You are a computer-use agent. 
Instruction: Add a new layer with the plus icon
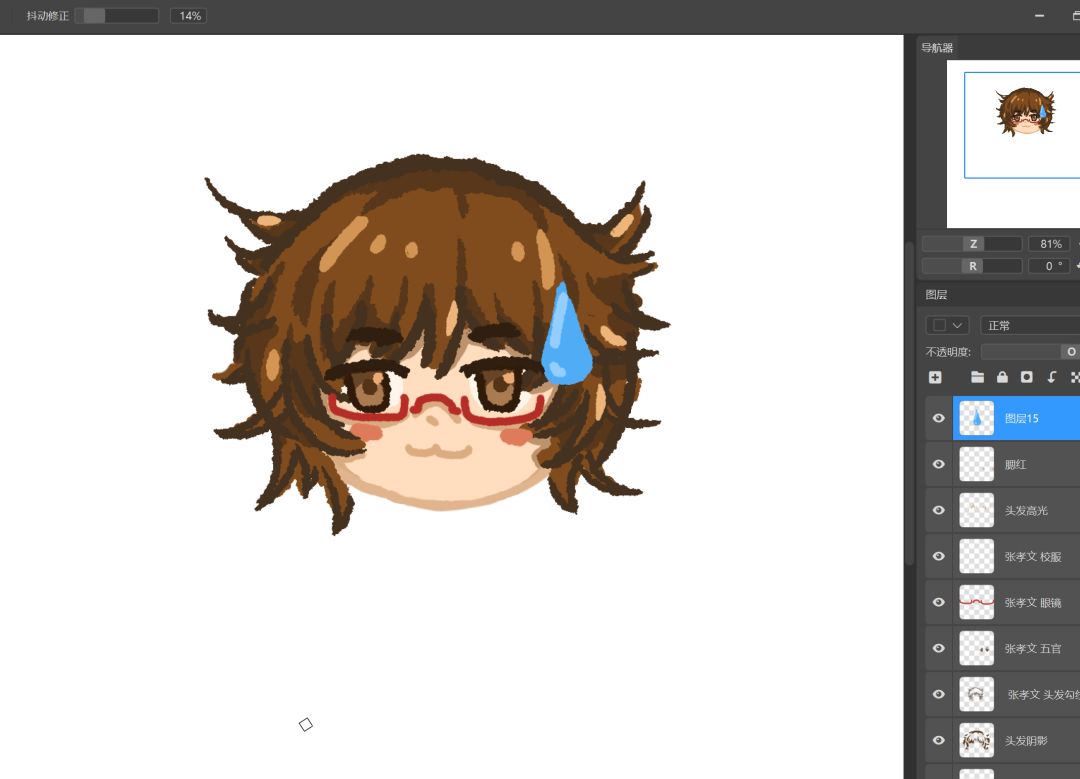(x=935, y=377)
